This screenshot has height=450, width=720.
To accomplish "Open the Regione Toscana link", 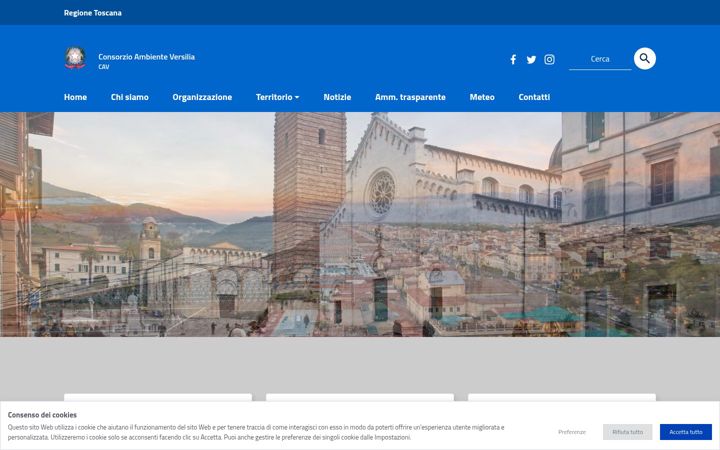I will 93,13.
